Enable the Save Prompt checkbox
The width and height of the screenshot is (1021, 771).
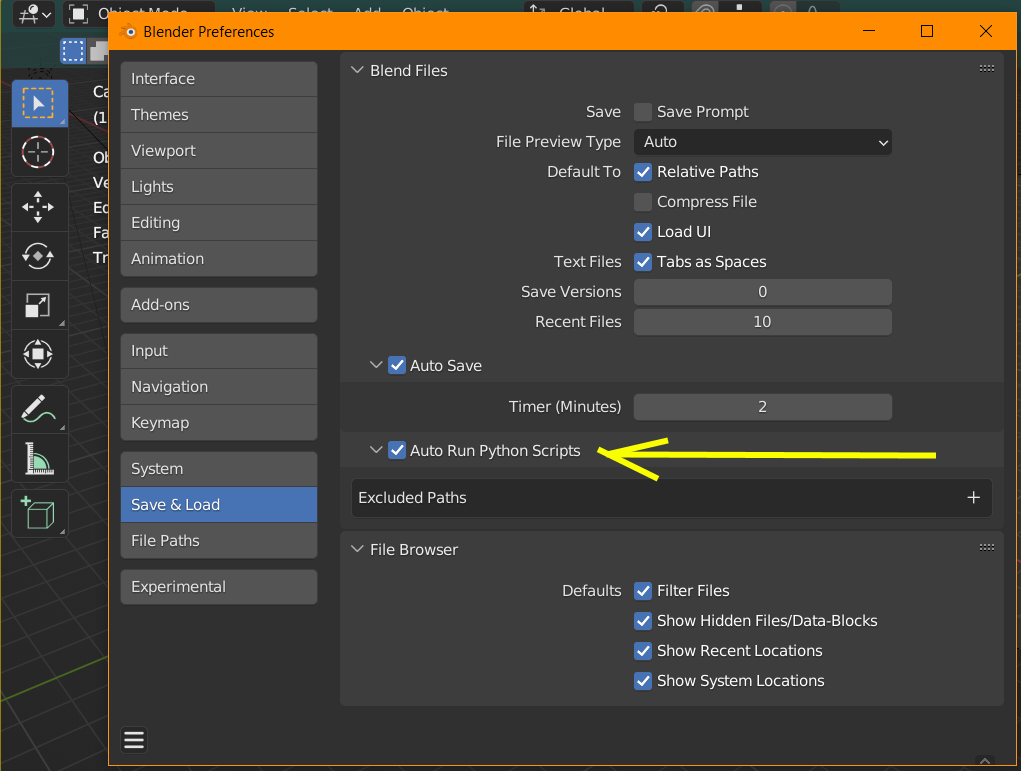(643, 112)
